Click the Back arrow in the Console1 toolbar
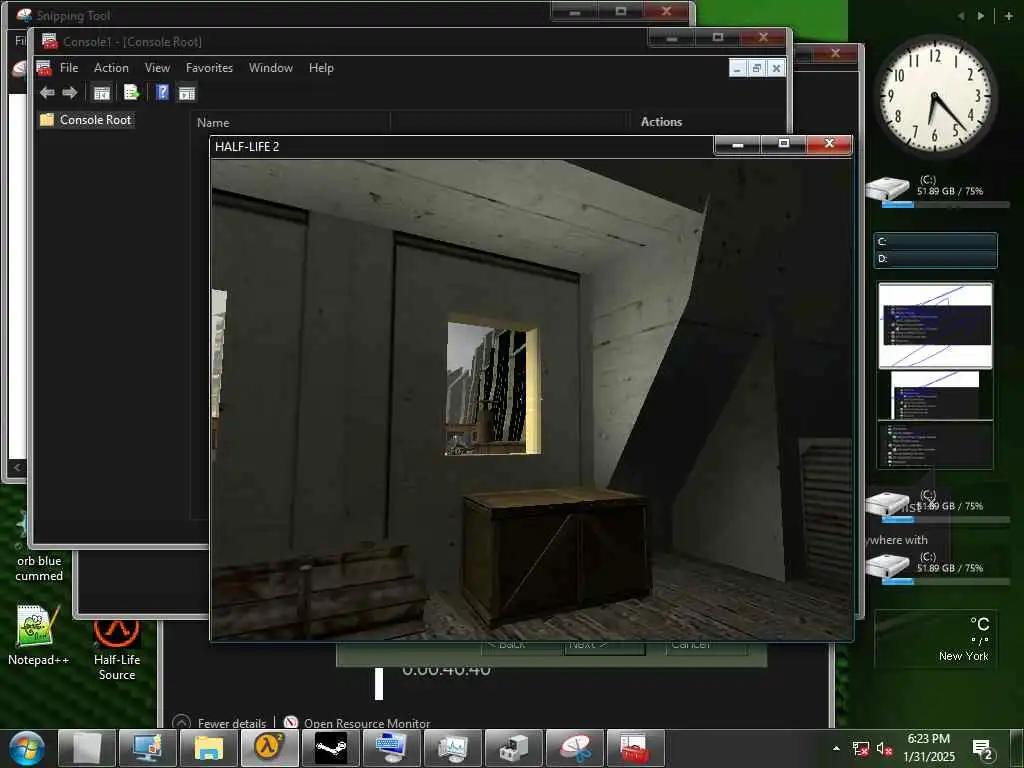The height and width of the screenshot is (768, 1024). coord(47,93)
